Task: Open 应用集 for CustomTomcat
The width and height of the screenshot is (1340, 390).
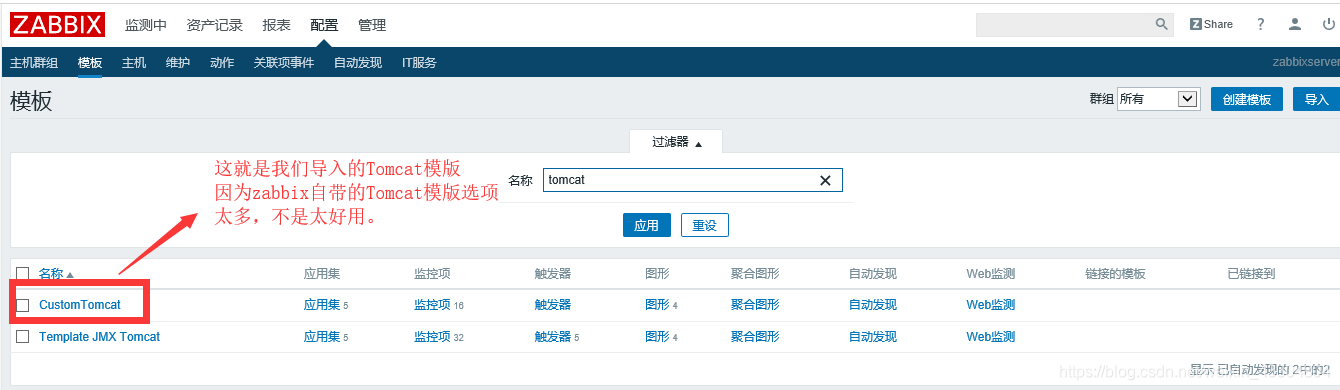Action: tap(322, 305)
